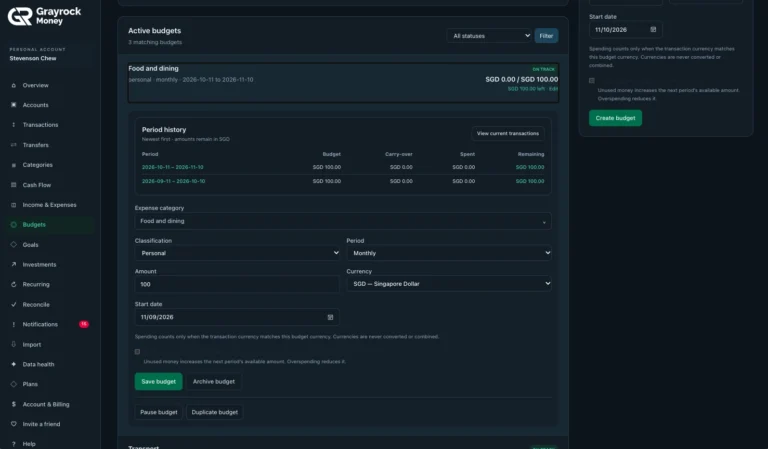Image resolution: width=768 pixels, height=449 pixels.
Task: Click the SGD 0.00 / SGD 100.00 total
Action: point(522,79)
